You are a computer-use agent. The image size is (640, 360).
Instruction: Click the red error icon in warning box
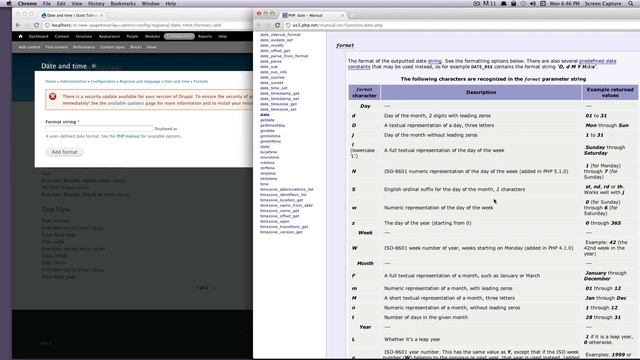pyautogui.click(x=53, y=96)
